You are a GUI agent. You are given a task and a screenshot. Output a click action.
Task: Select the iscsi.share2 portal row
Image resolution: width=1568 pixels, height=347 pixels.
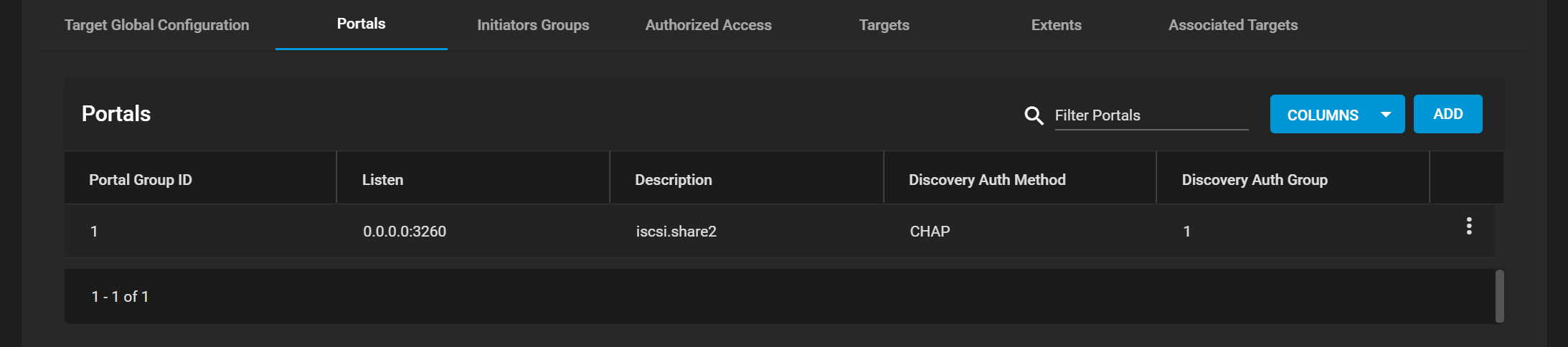pyautogui.click(x=780, y=231)
